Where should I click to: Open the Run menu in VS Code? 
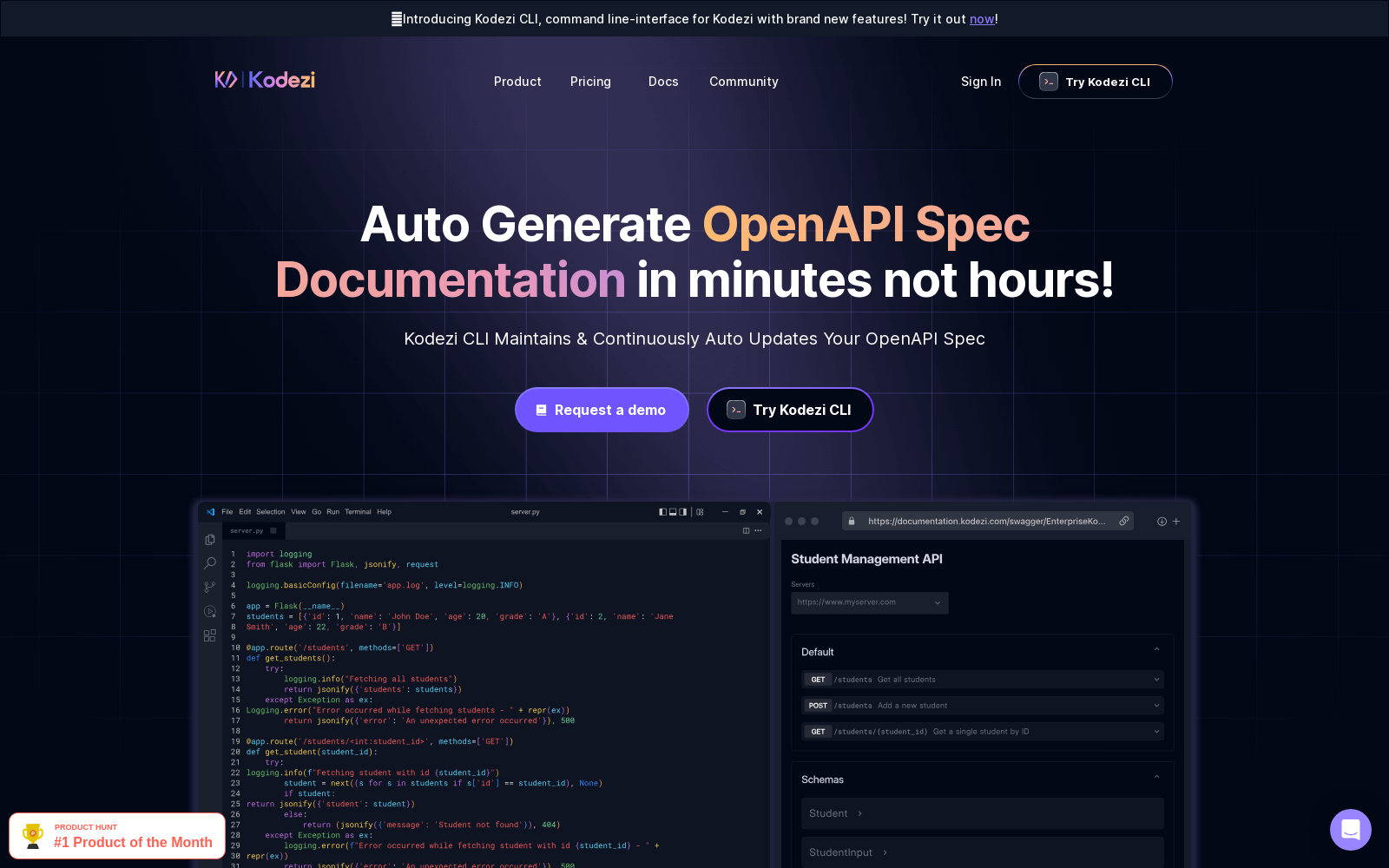click(x=333, y=512)
